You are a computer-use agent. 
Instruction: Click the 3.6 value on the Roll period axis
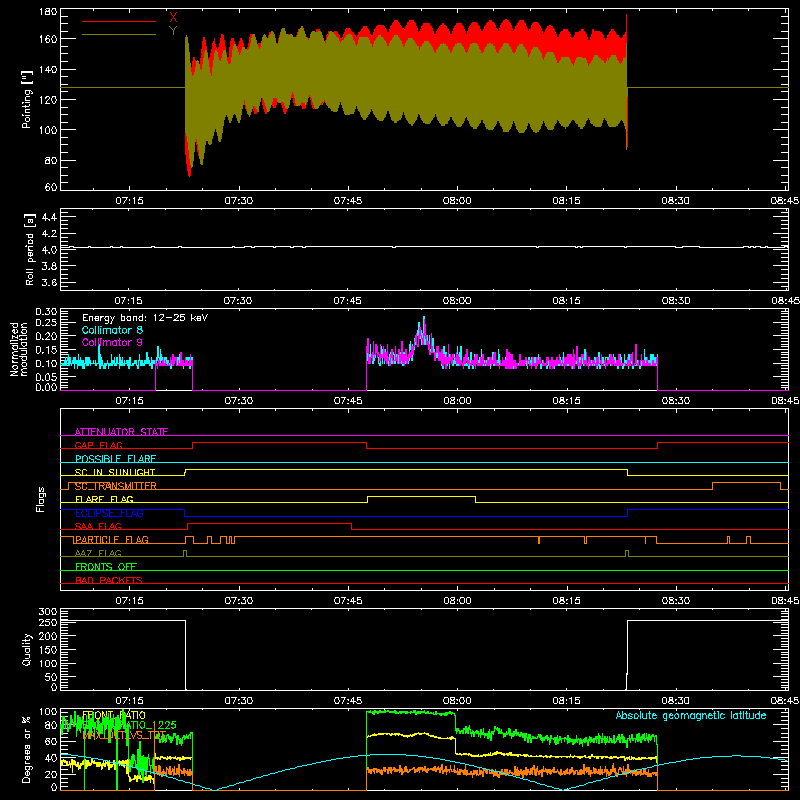click(x=49, y=282)
